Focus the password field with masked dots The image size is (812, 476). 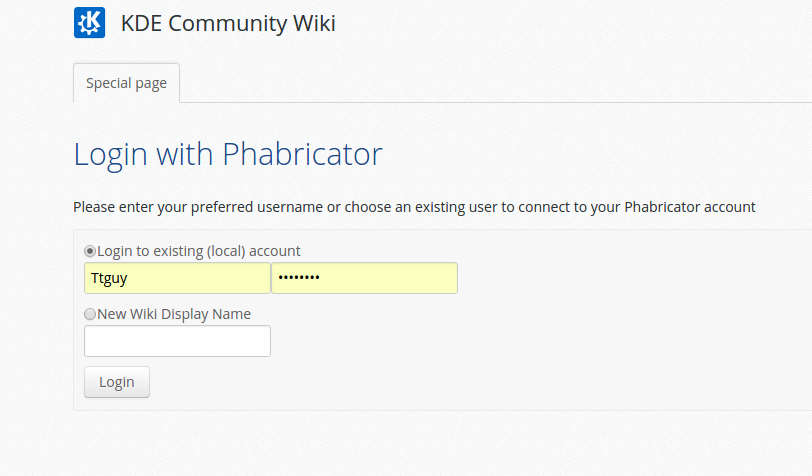(x=364, y=278)
